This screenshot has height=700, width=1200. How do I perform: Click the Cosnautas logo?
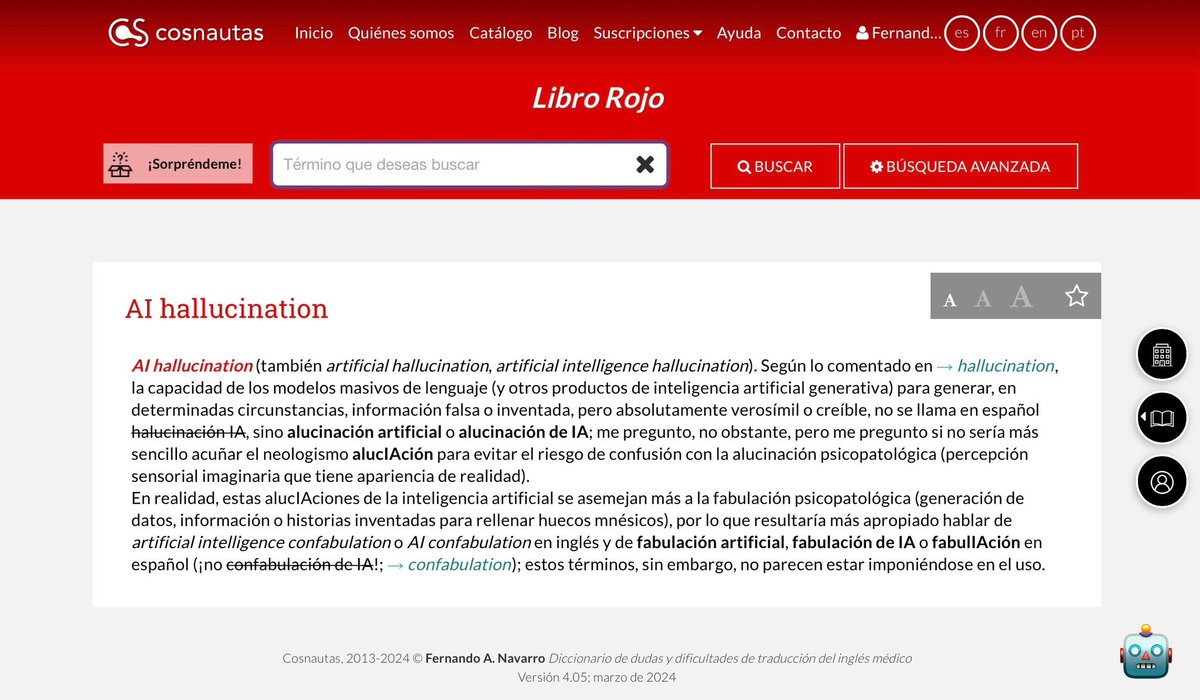pyautogui.click(x=186, y=32)
